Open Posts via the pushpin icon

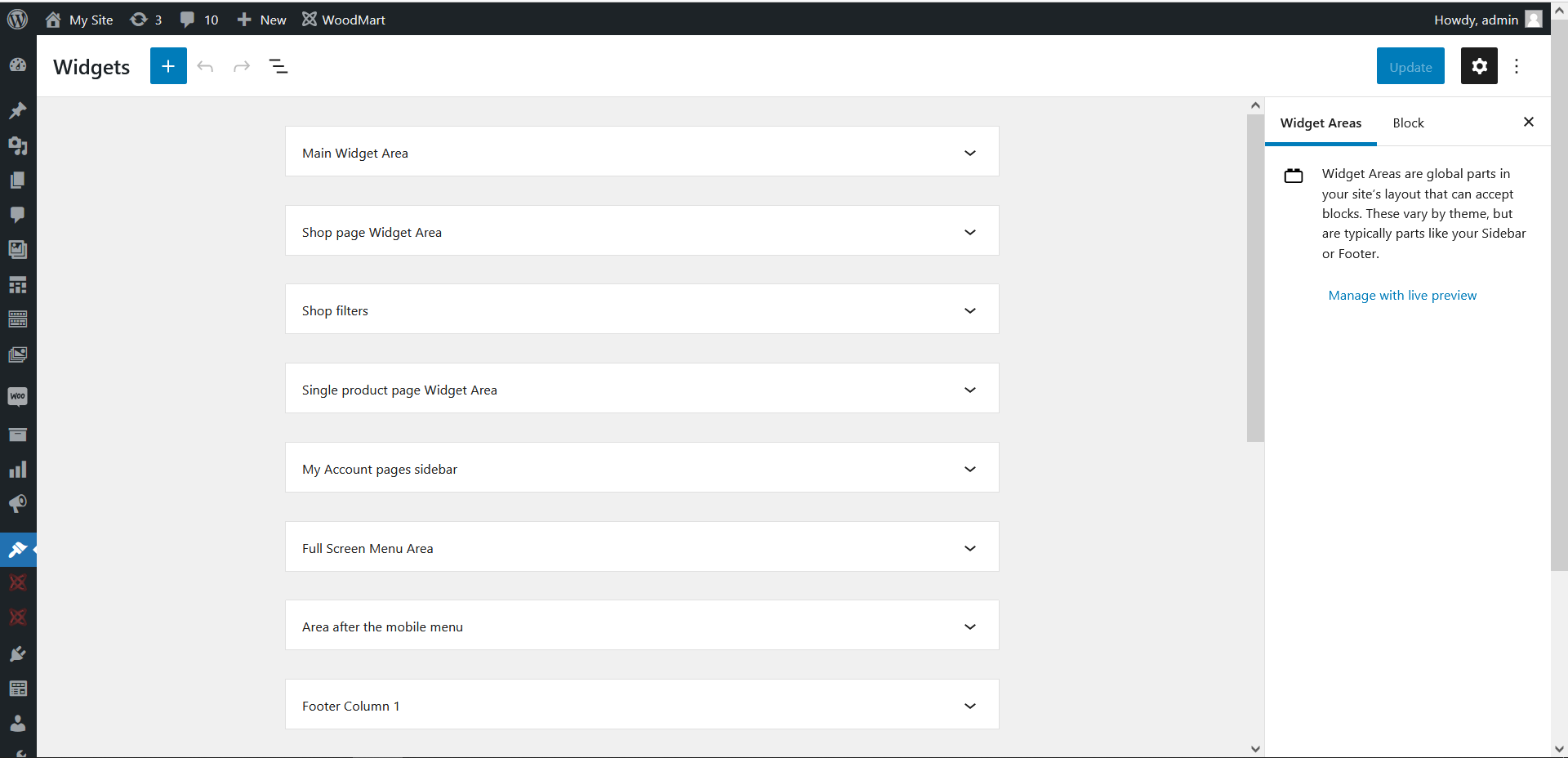pyautogui.click(x=18, y=110)
